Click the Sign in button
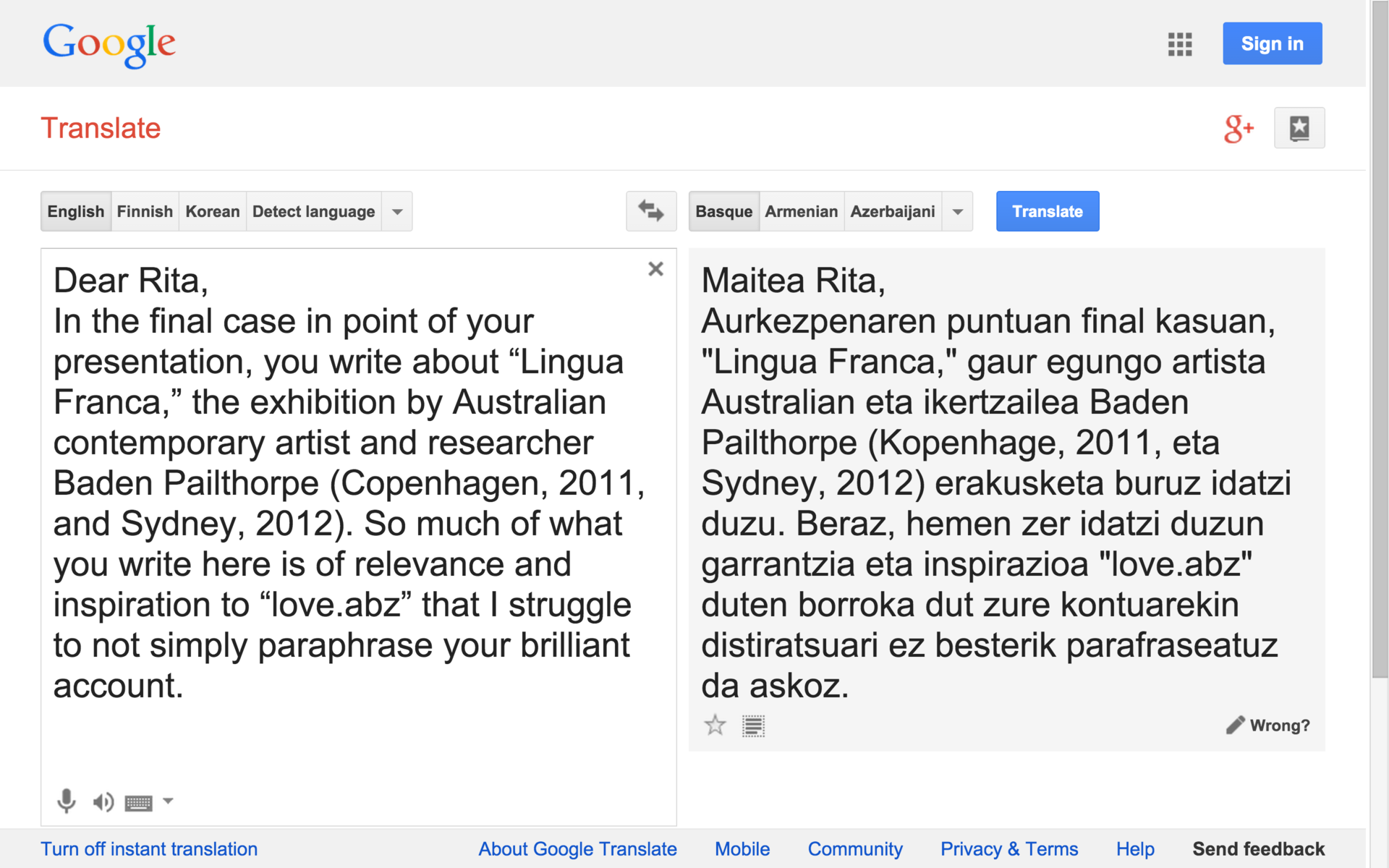Screen dimensions: 1389x868 [x=1272, y=43]
